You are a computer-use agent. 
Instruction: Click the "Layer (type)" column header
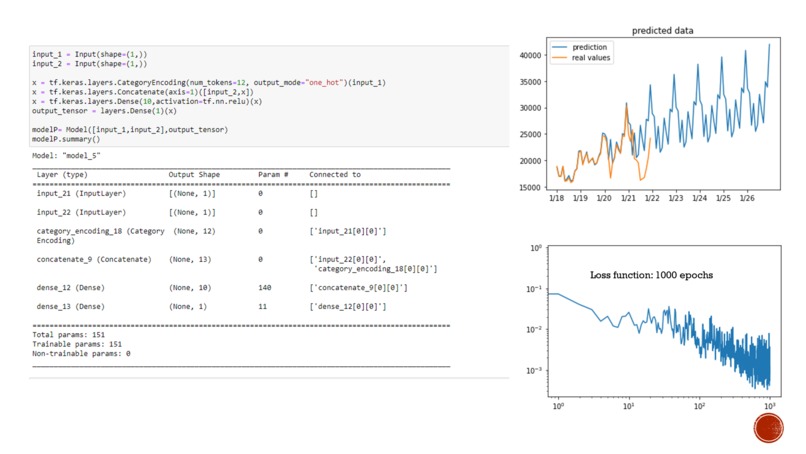(62, 175)
